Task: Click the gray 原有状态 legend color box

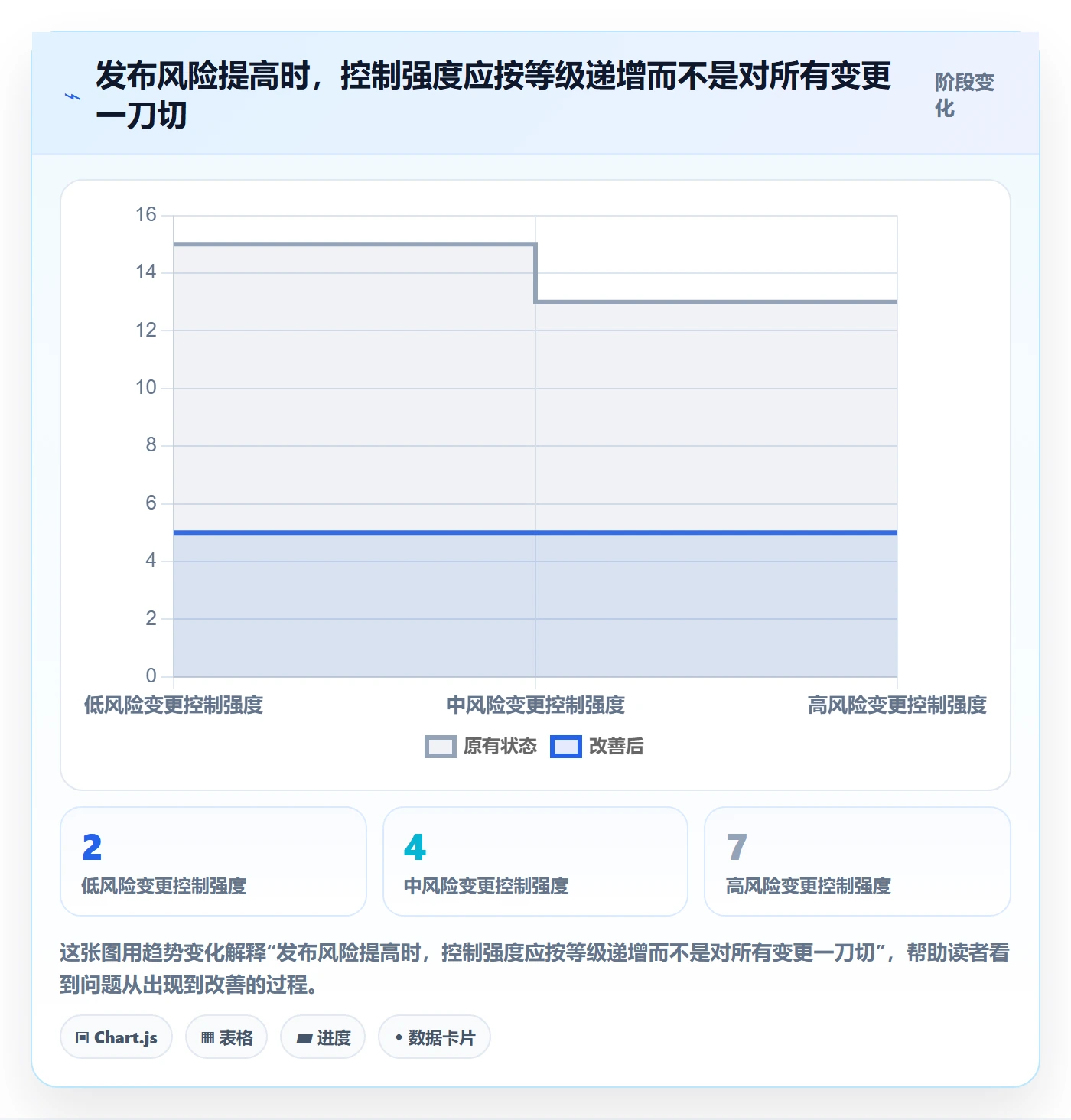Action: coord(441,747)
